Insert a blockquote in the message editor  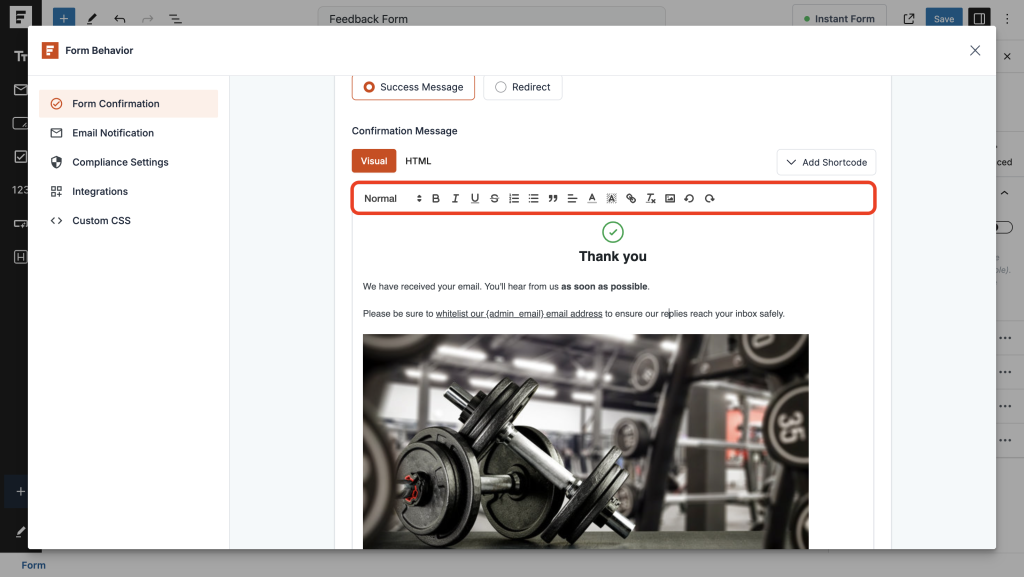(x=553, y=198)
